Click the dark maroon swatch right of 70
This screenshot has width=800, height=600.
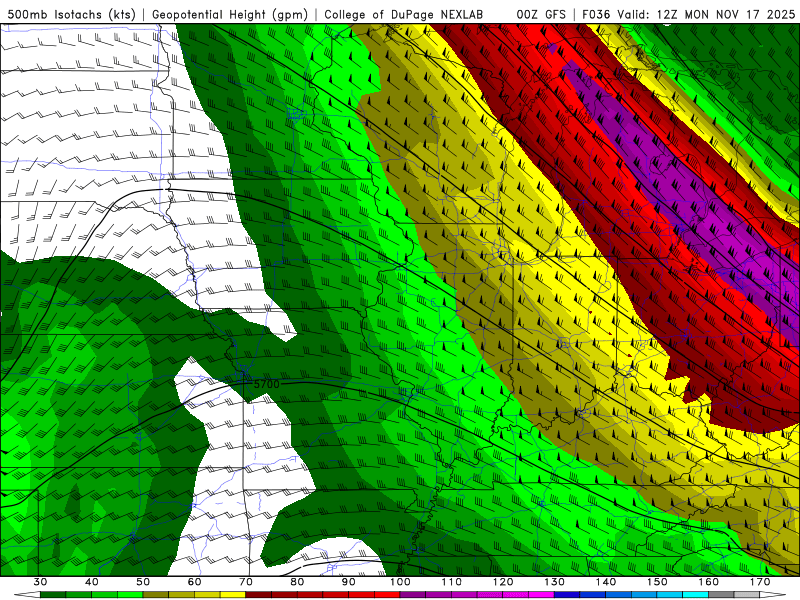(259, 596)
